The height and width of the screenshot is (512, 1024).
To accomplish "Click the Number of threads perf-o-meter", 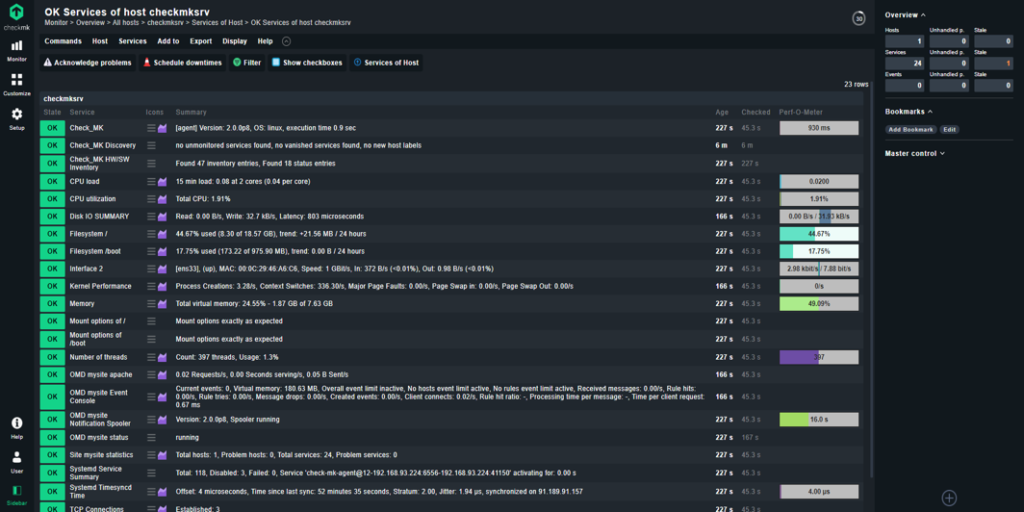I will pyautogui.click(x=819, y=357).
